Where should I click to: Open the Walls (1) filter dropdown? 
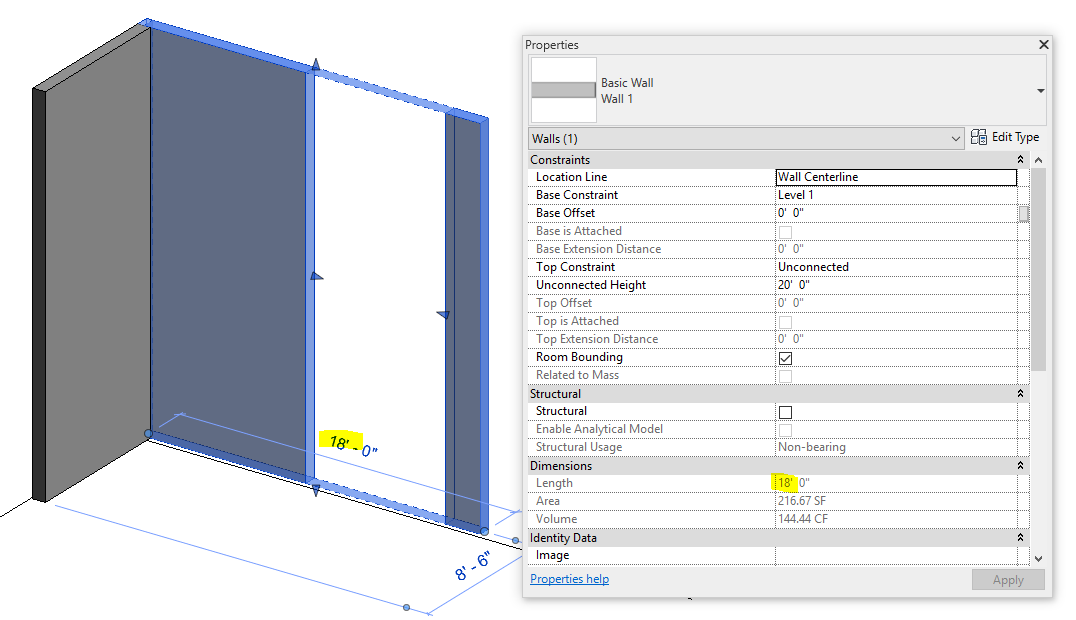tap(746, 139)
